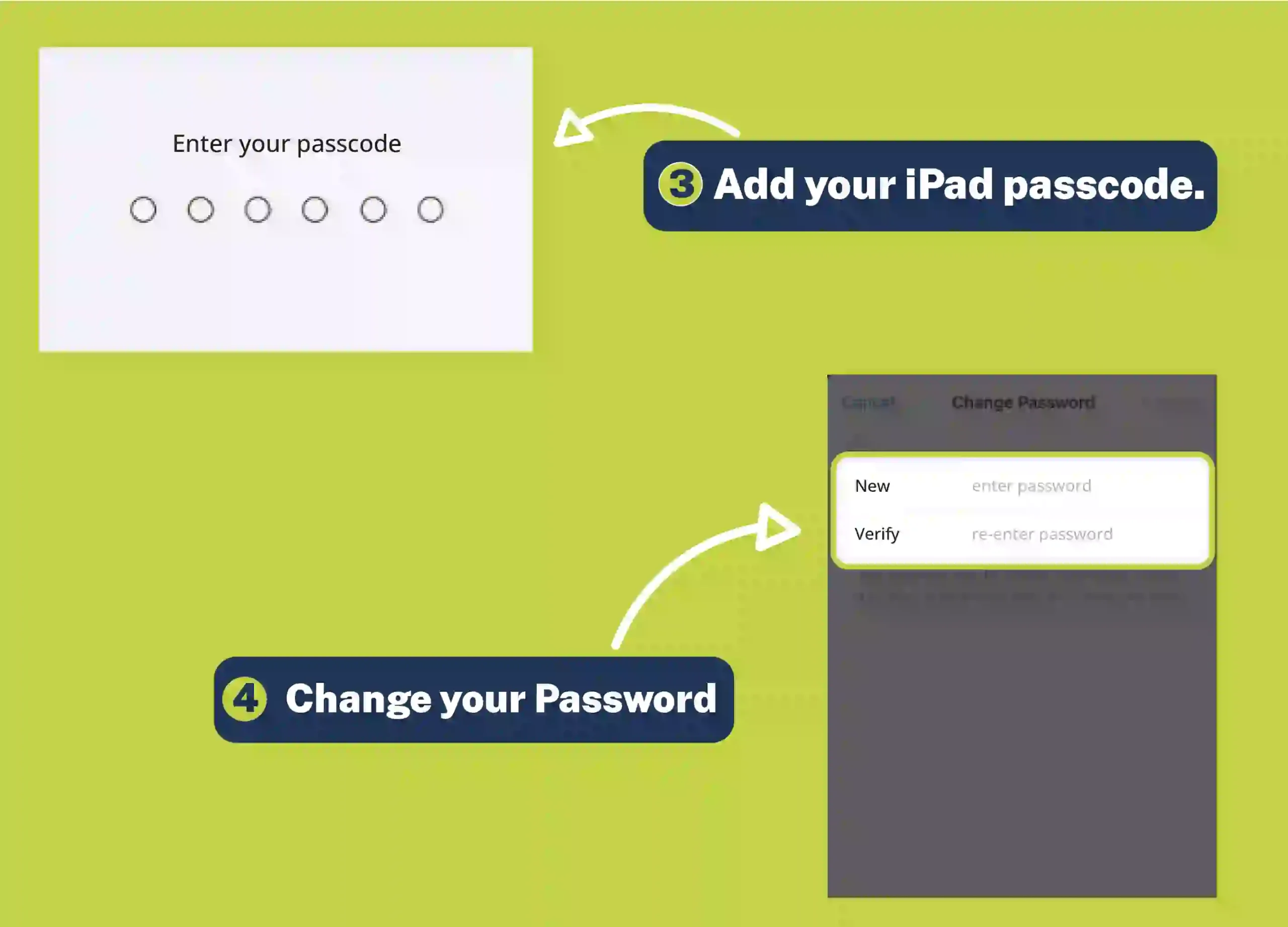This screenshot has height=927, width=1288.
Task: Toggle passcode circle visibility on screen
Action: tap(287, 208)
